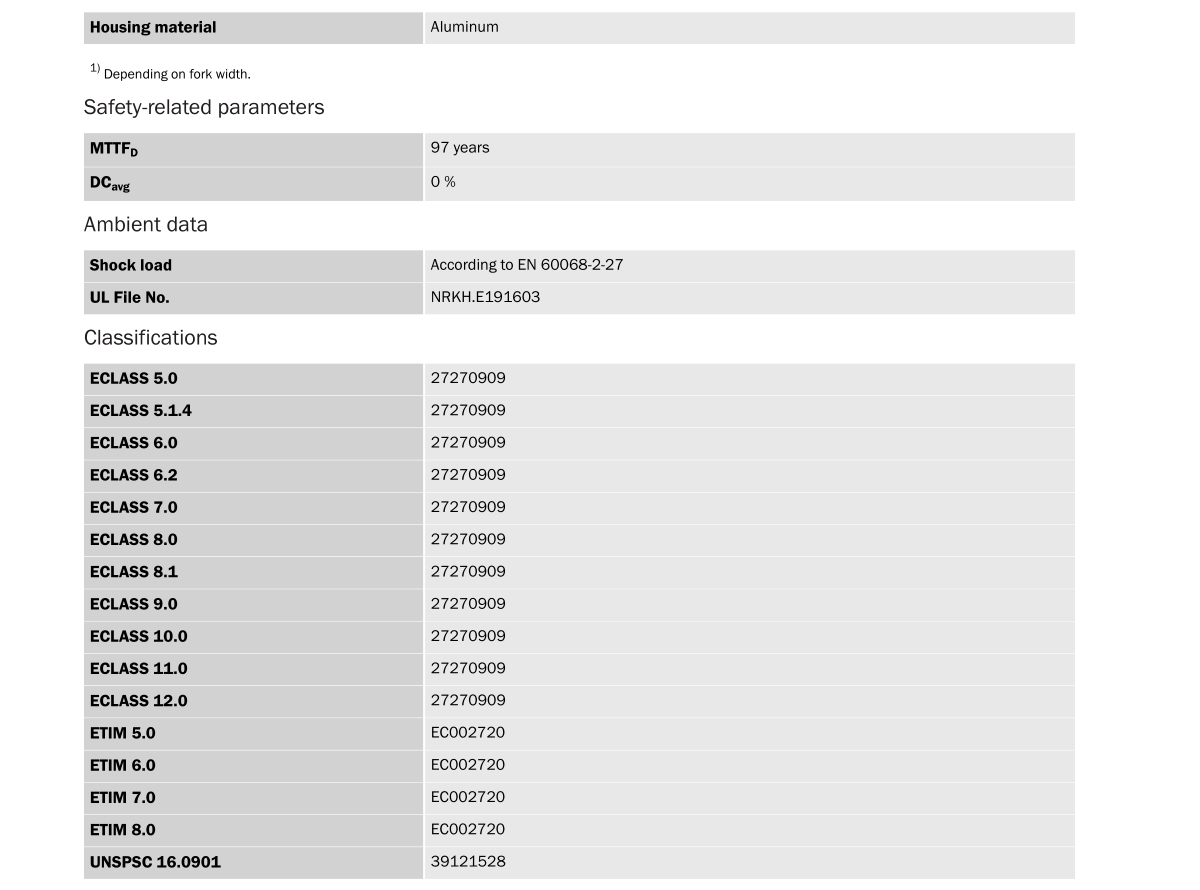
Task: Click the Classifications section heading
Action: tap(150, 338)
